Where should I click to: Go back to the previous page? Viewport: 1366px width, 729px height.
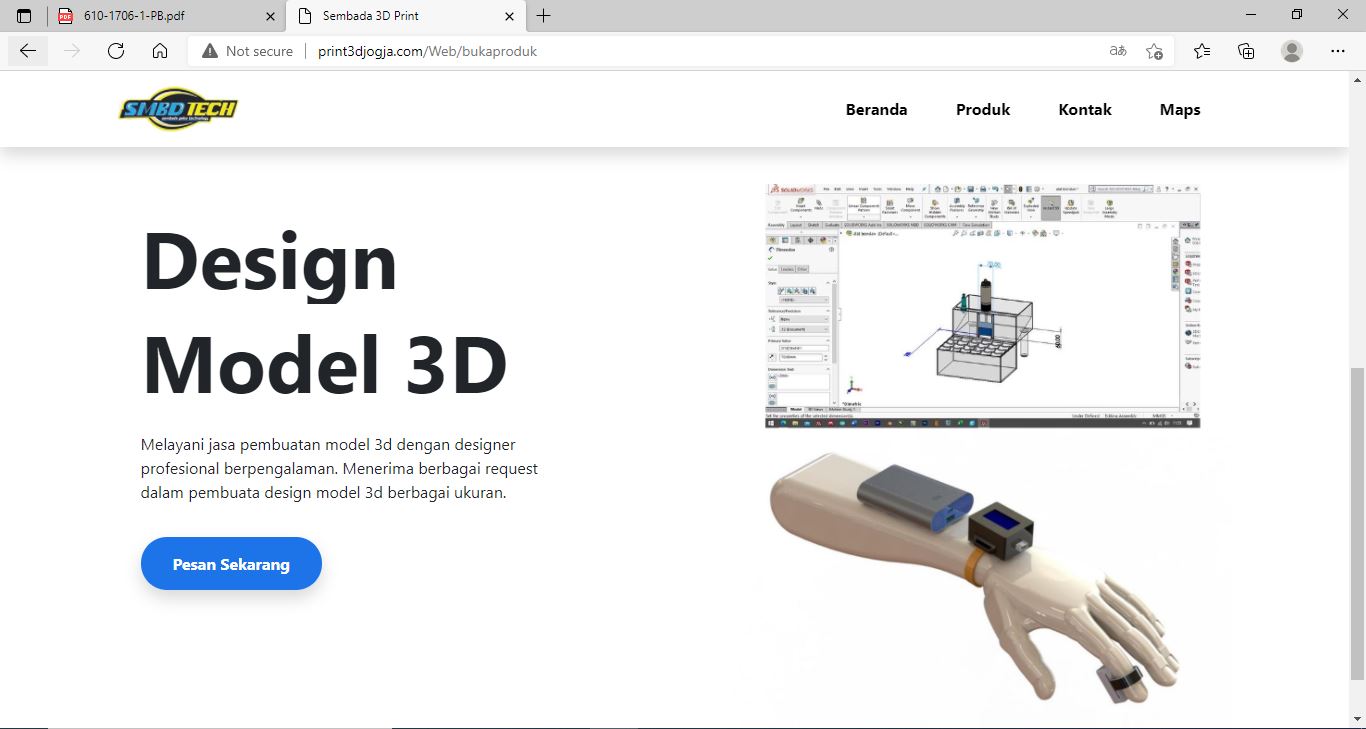point(27,50)
